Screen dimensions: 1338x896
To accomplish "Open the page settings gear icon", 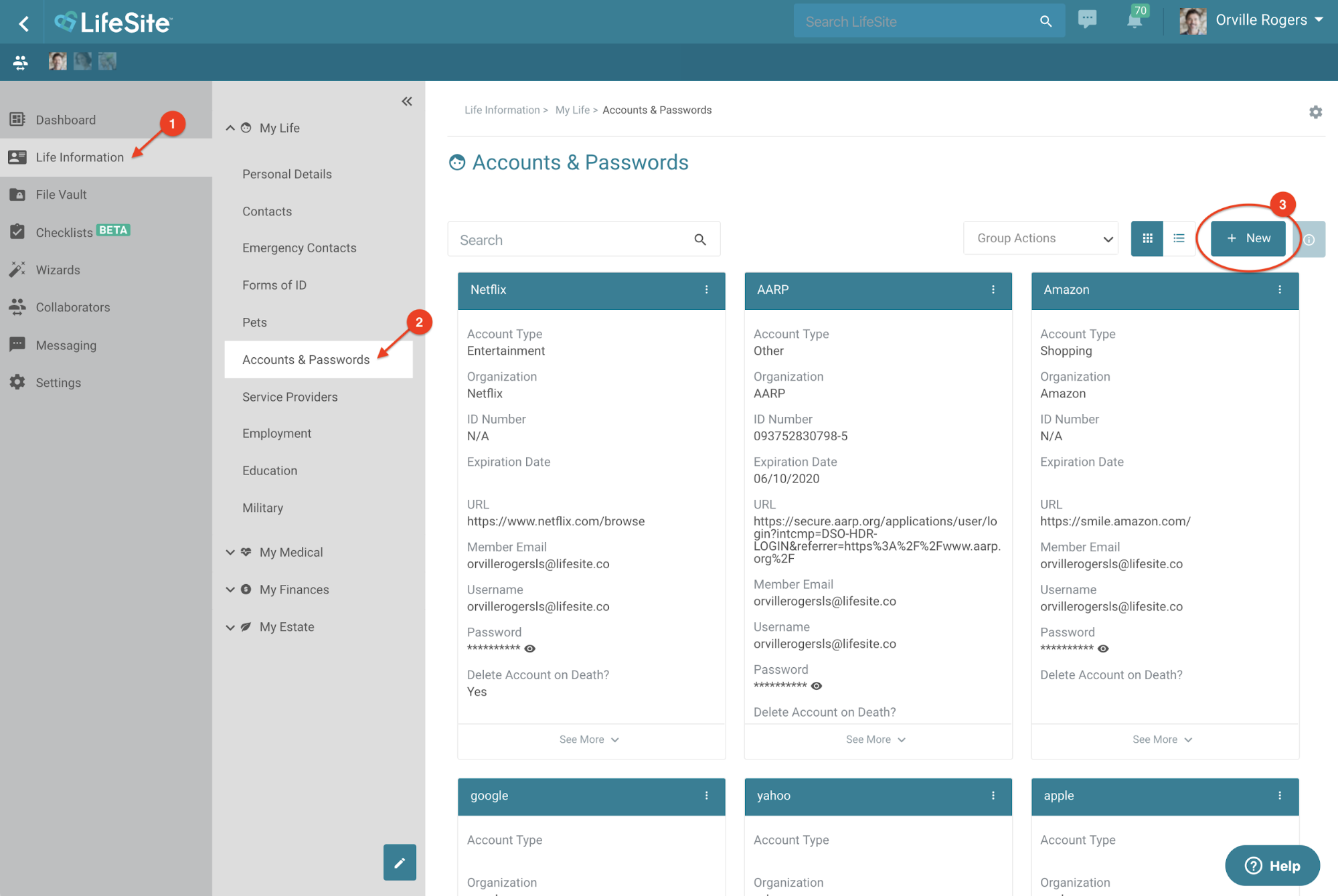I will click(x=1315, y=112).
